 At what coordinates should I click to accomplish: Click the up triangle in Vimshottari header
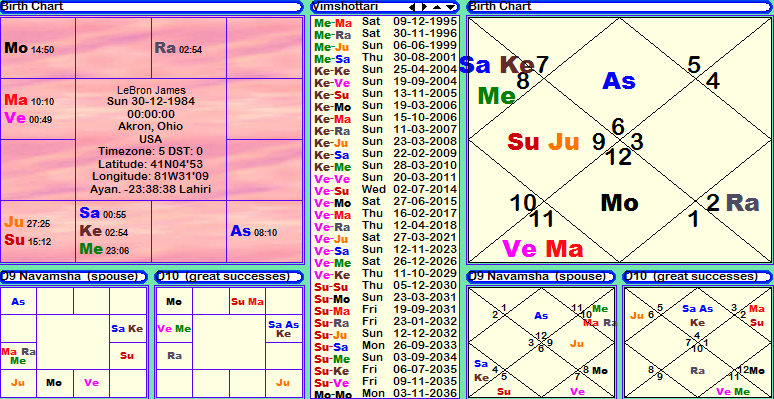[x=438, y=7]
